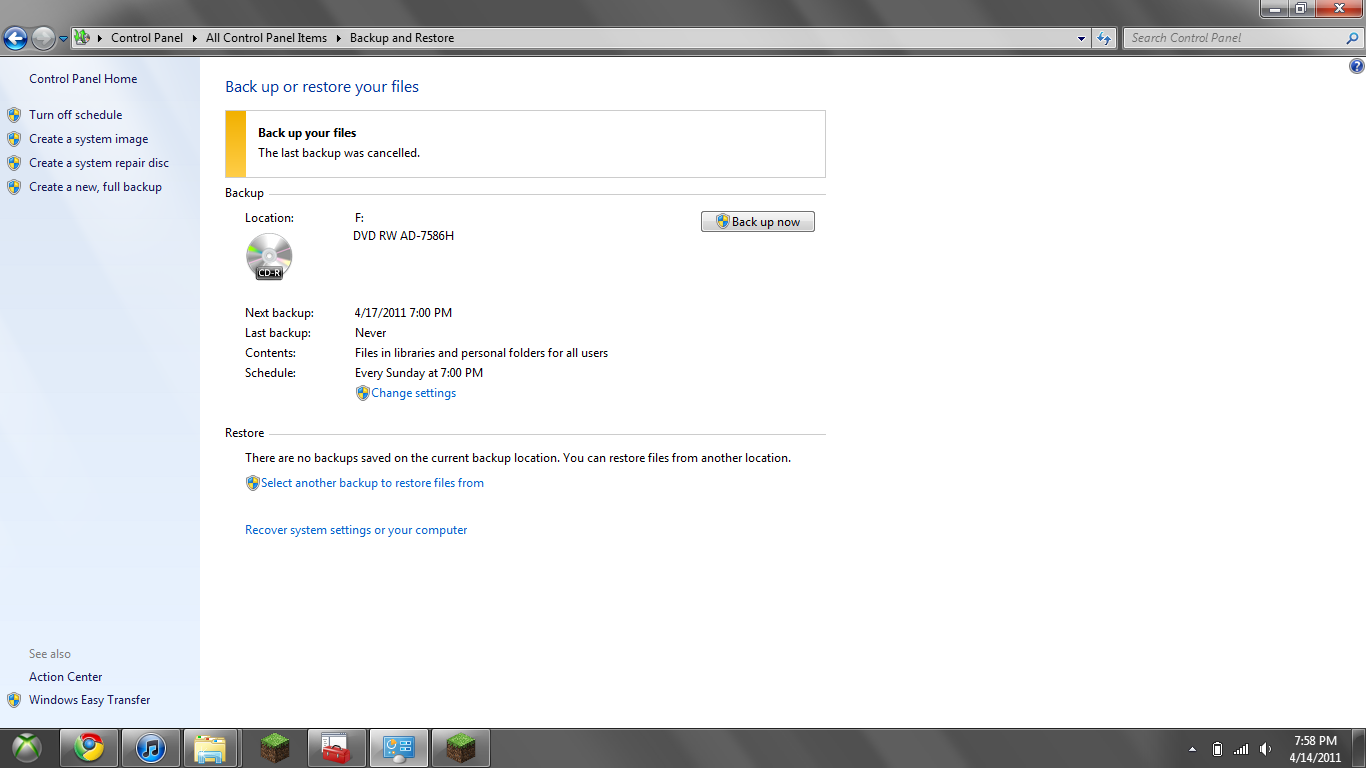Click the volume speaker tray icon
Viewport: 1366px width, 768px height.
1265,749
